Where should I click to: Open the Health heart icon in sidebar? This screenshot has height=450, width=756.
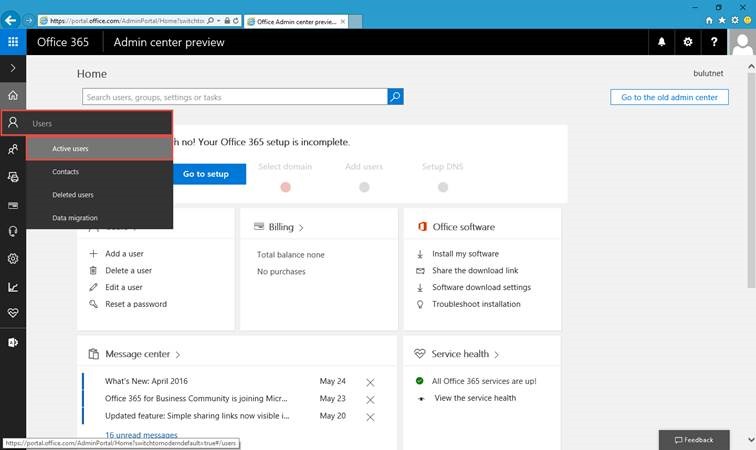(x=13, y=313)
